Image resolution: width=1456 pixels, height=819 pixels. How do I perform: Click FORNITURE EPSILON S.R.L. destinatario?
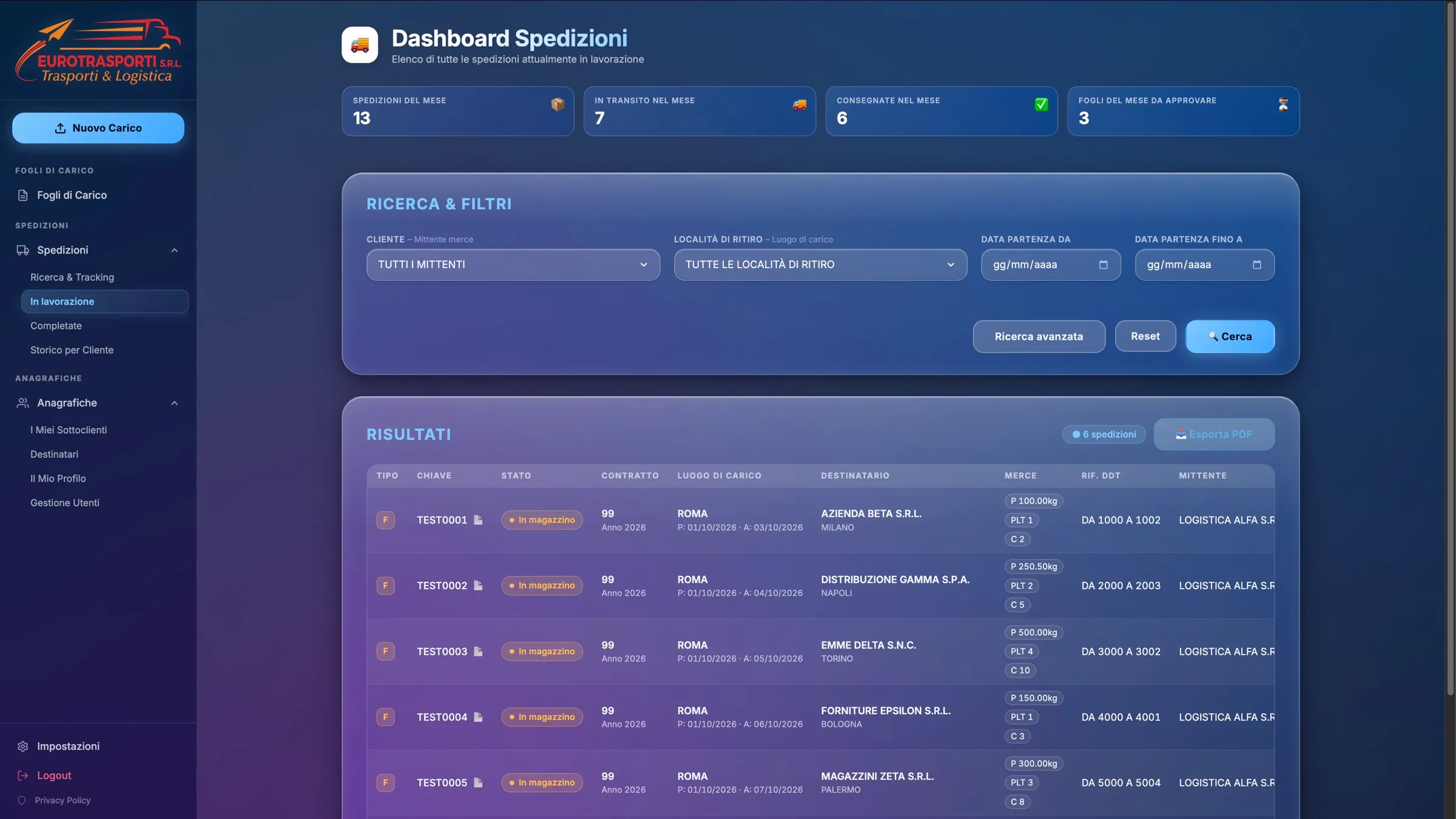point(886,710)
